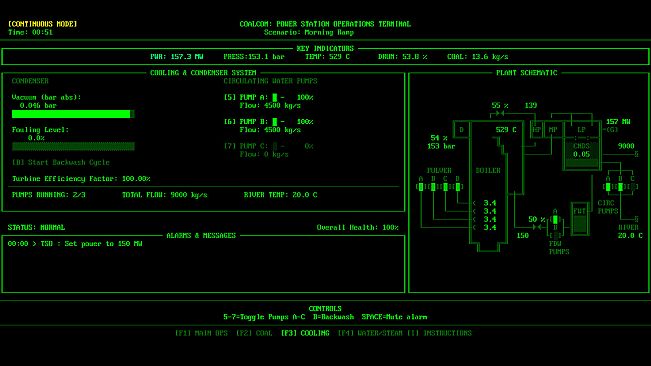Click feedwater pump A indicator in schematic
651x366 pixels.
[x=555, y=220]
